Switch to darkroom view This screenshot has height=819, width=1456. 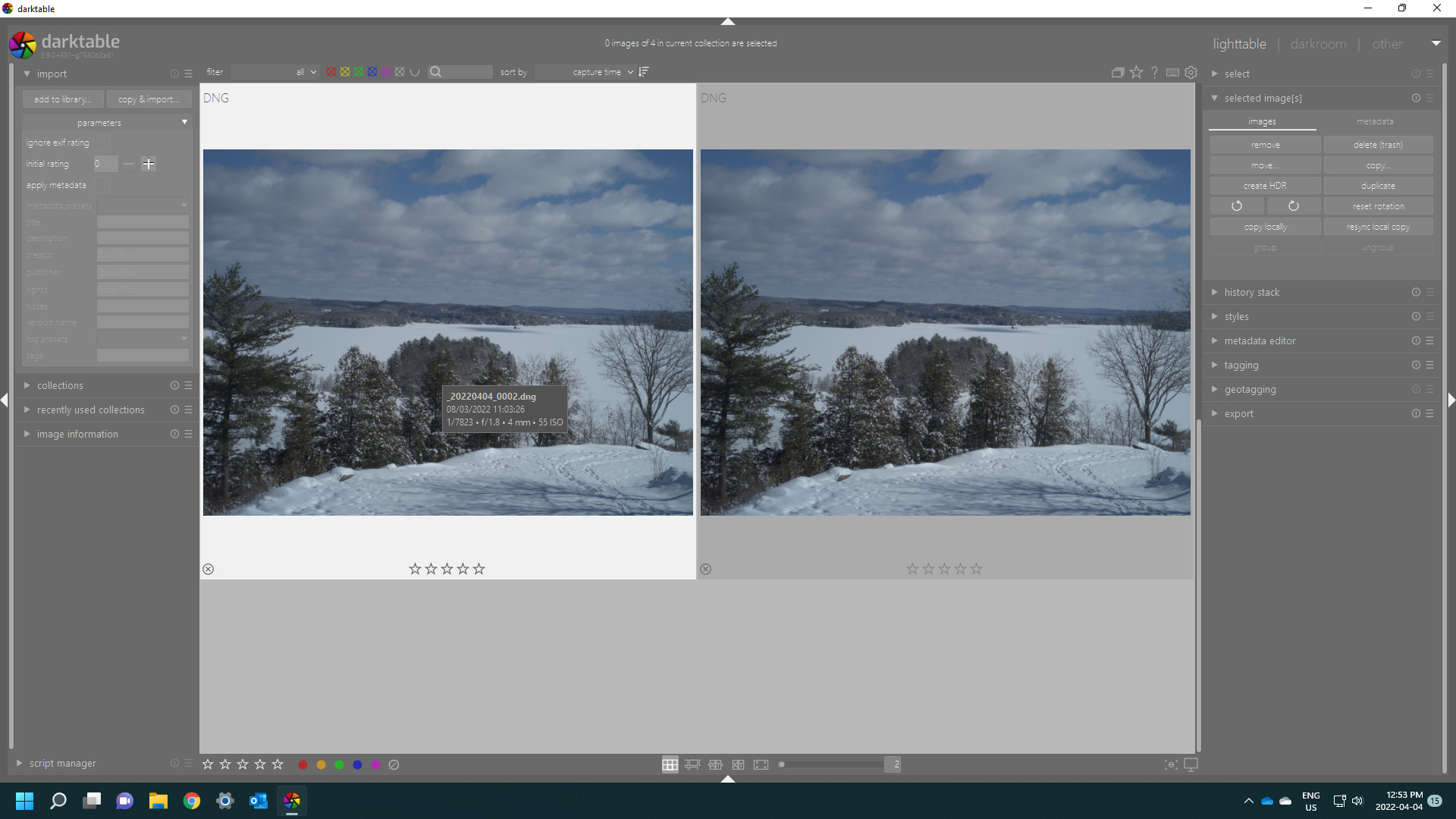[1318, 44]
